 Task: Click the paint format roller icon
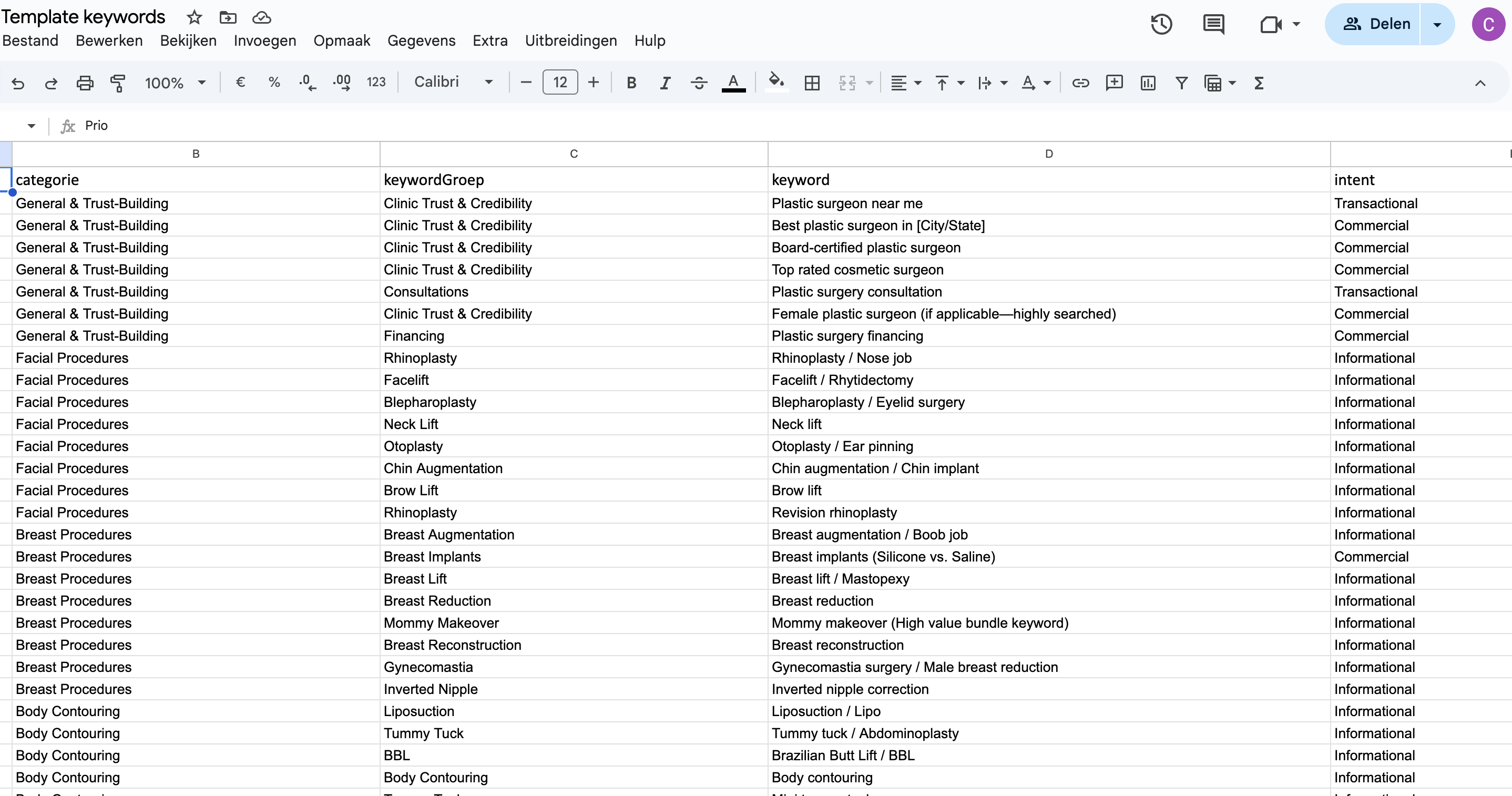pyautogui.click(x=118, y=83)
